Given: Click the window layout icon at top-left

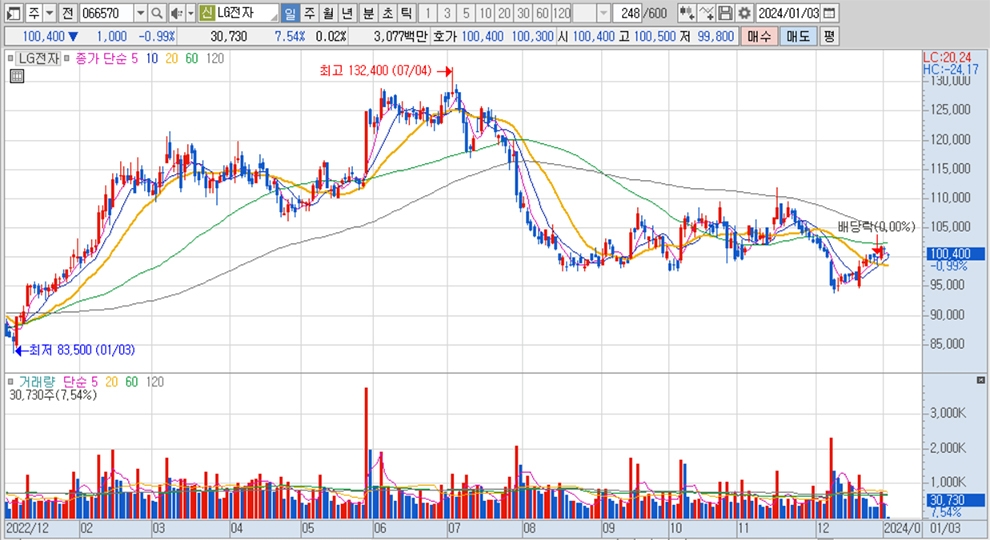Looking at the screenshot, I should point(11,13).
